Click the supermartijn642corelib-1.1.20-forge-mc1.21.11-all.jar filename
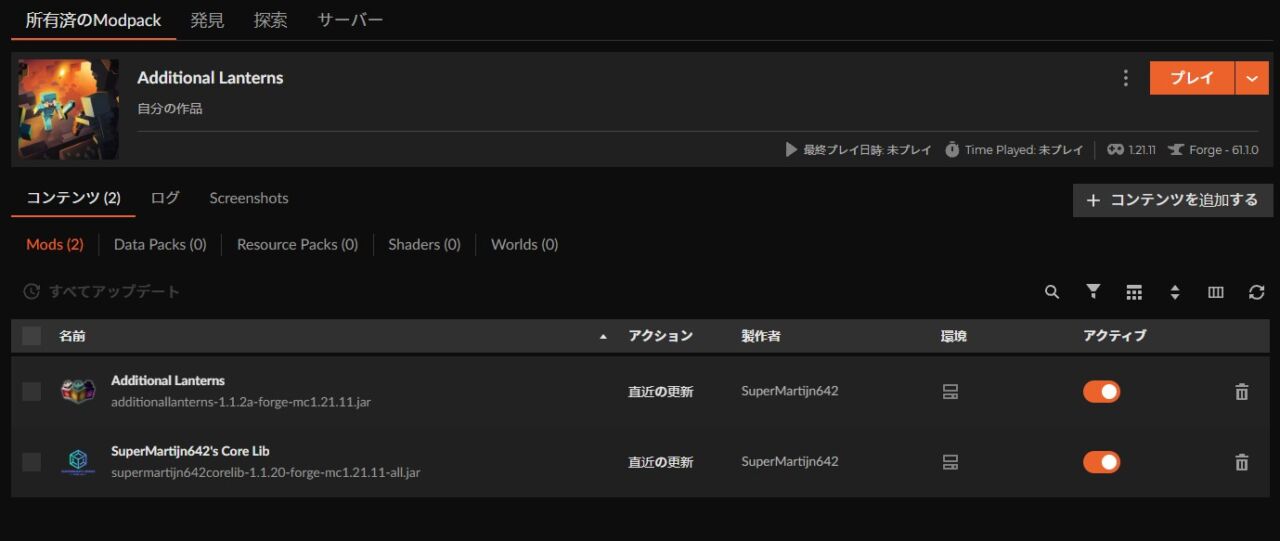Image resolution: width=1280 pixels, height=541 pixels. pos(266,472)
